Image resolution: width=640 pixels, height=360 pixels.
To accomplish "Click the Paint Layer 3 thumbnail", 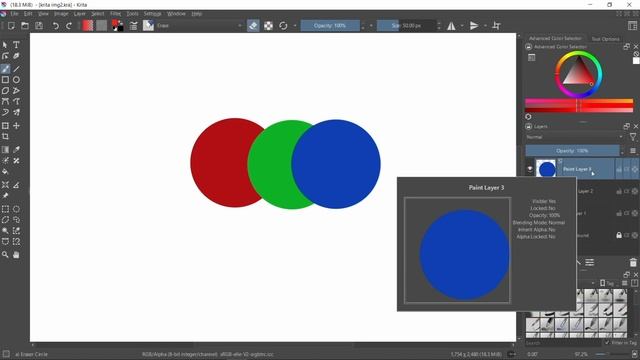I will tap(546, 168).
